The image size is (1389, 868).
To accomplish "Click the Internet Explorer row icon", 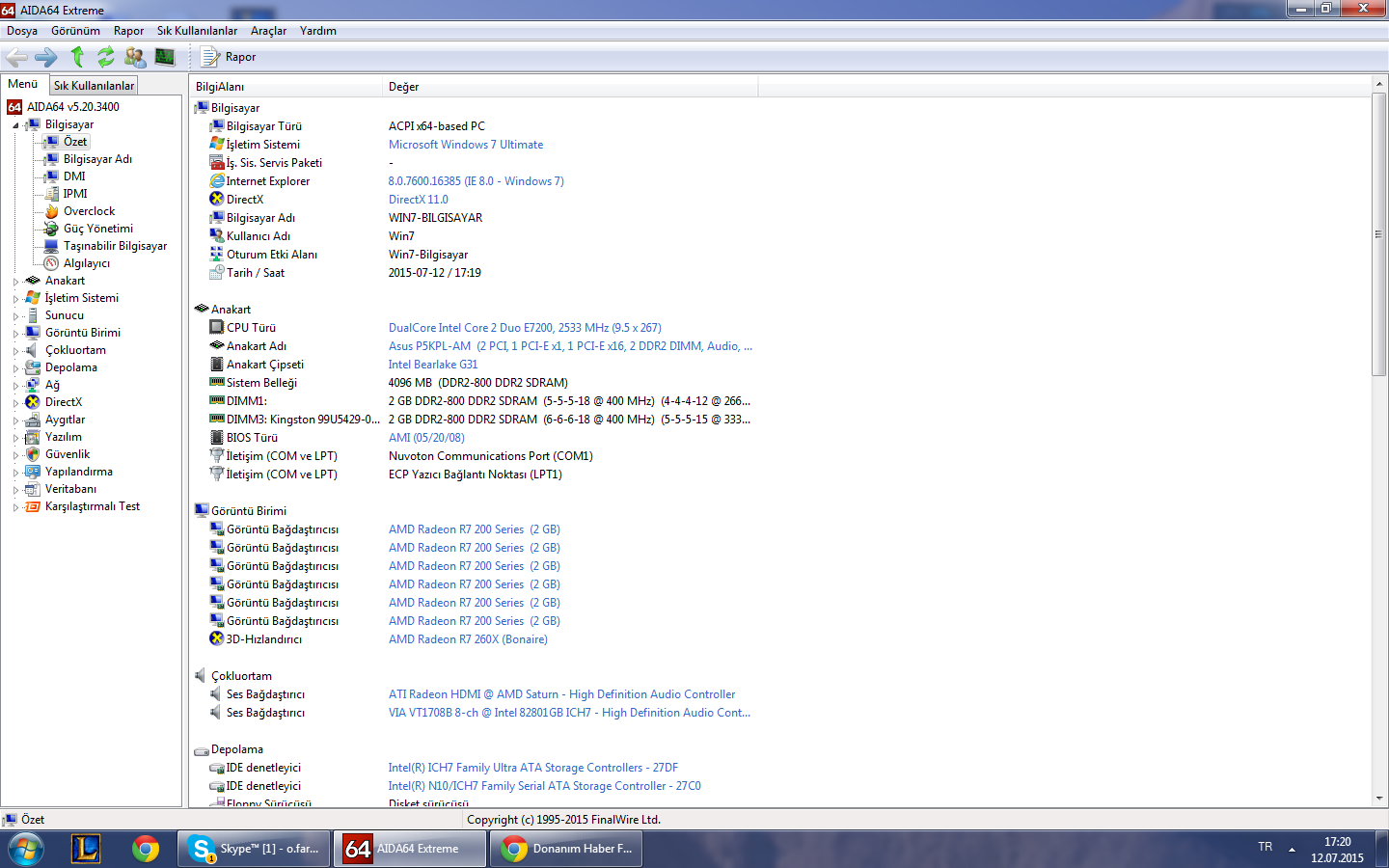I will (x=217, y=181).
